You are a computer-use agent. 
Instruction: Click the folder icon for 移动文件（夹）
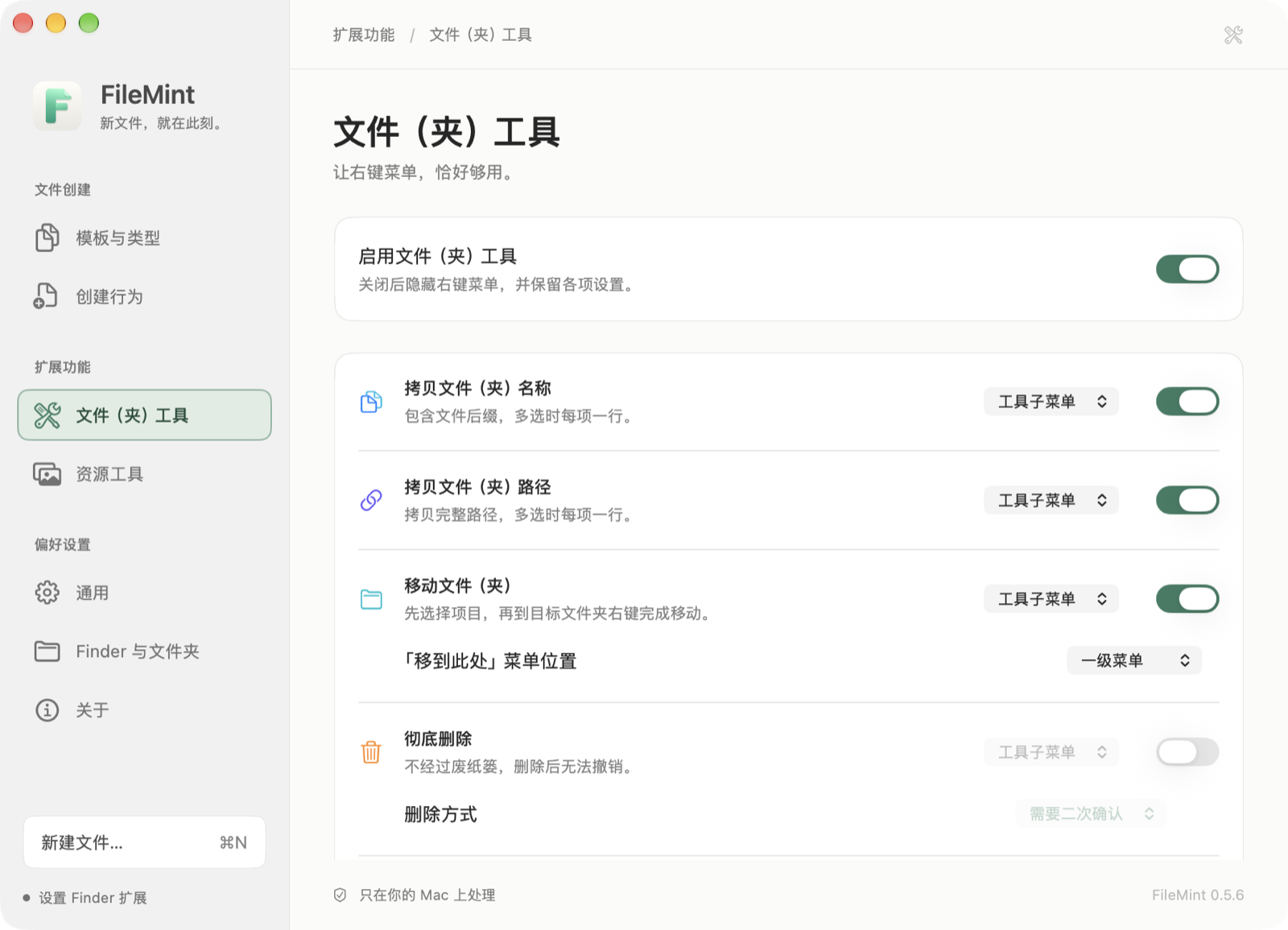pos(371,599)
